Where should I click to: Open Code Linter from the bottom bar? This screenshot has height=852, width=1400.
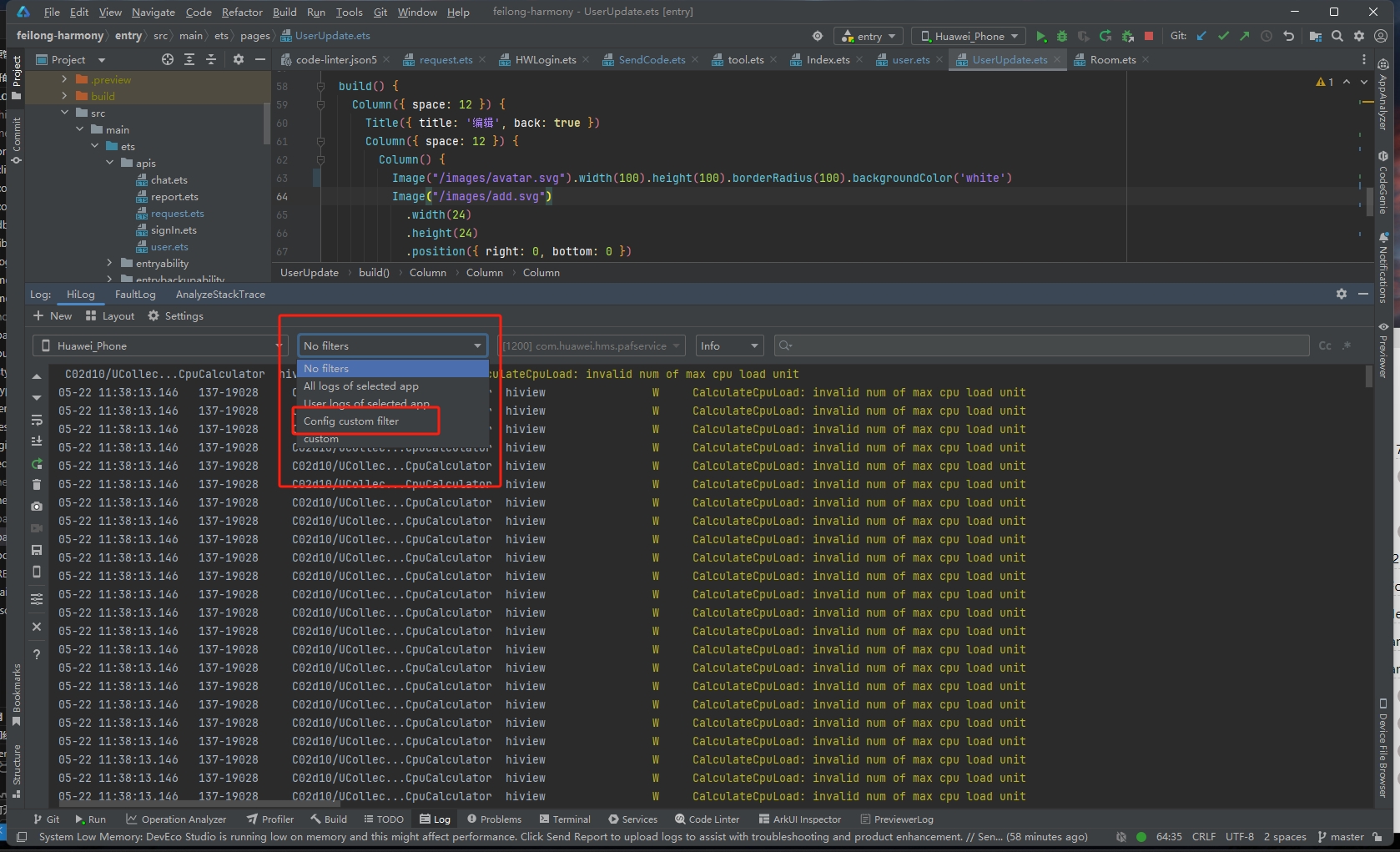[707, 819]
